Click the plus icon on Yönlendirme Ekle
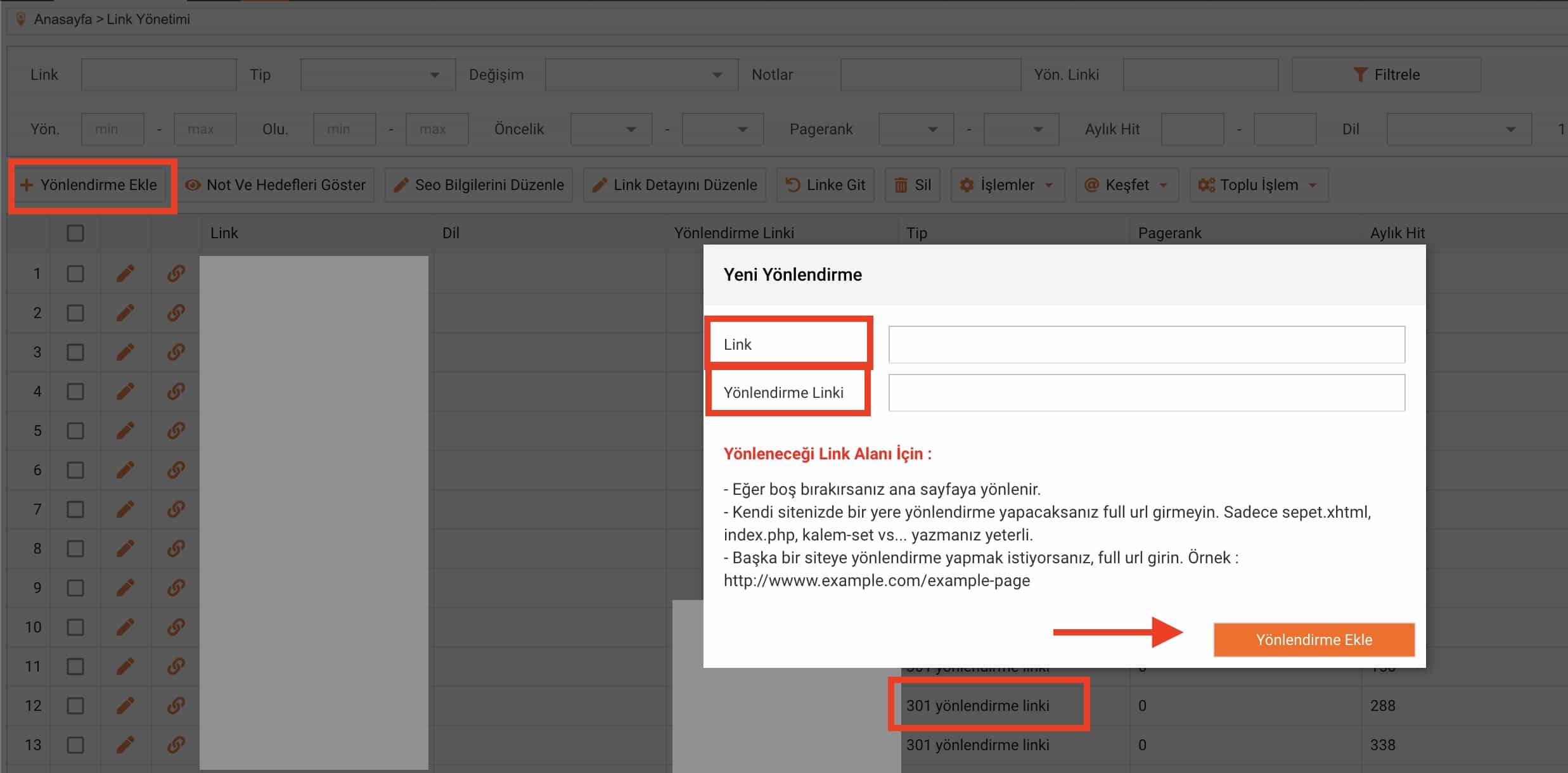Screen dimensions: 1568x773 [x=26, y=184]
